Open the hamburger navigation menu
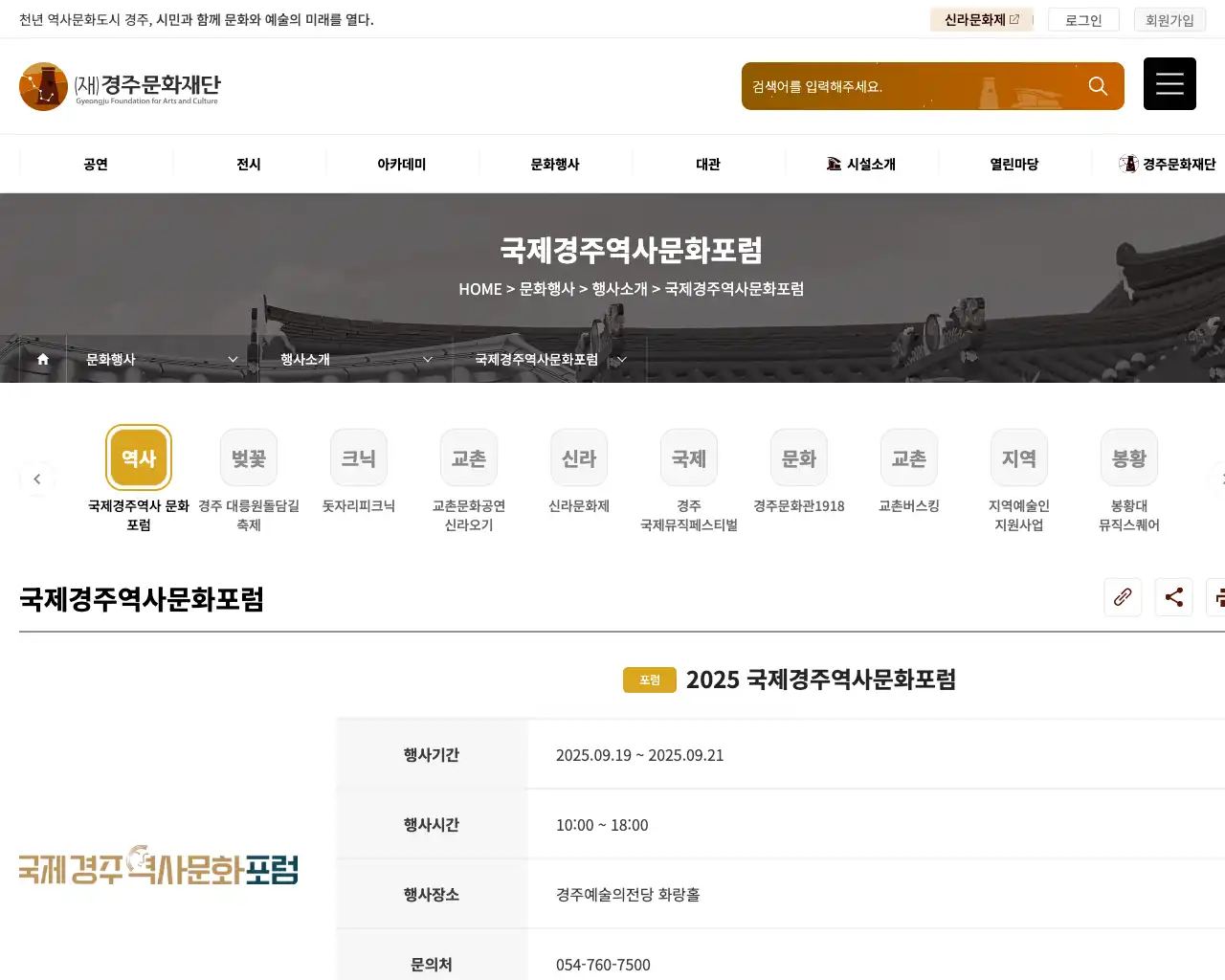 (x=1169, y=84)
